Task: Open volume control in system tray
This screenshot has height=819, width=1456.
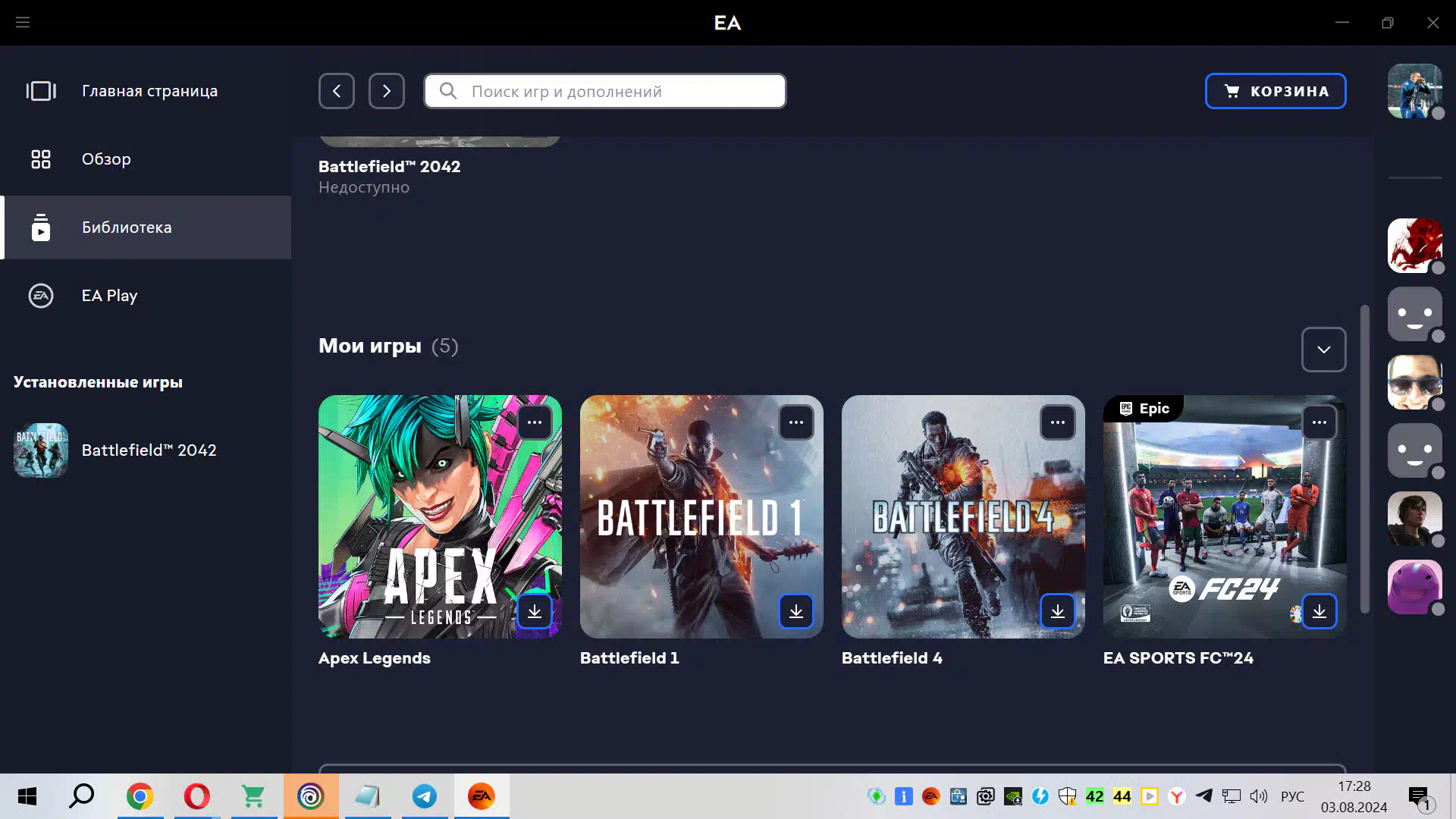Action: (1259, 796)
